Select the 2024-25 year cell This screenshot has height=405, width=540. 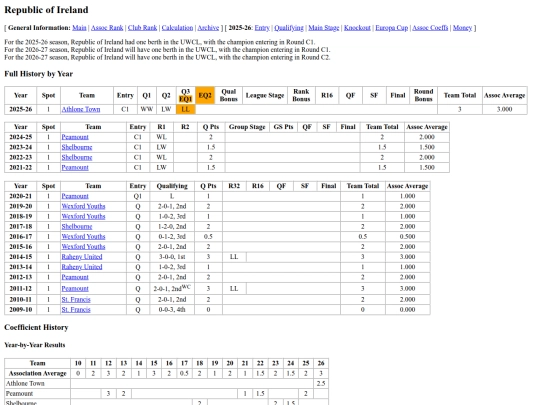click(21, 137)
